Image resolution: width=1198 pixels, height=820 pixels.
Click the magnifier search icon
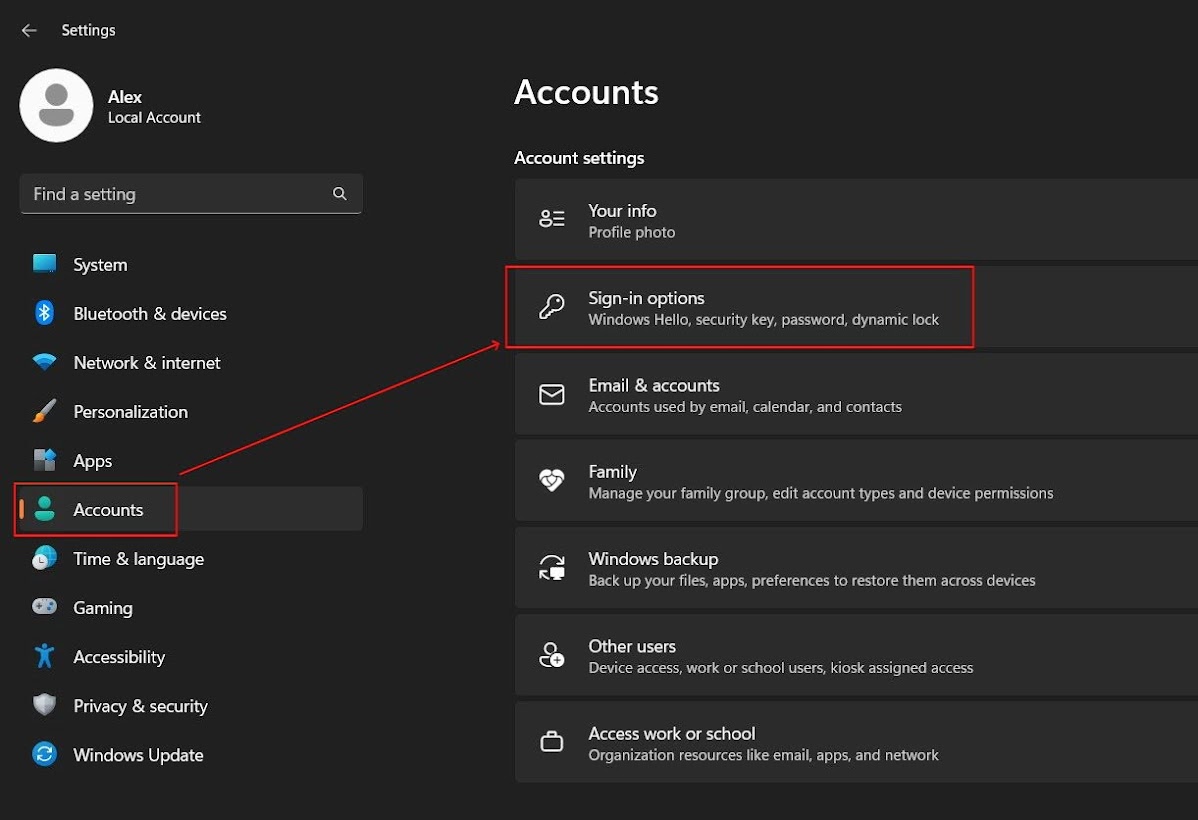click(340, 194)
